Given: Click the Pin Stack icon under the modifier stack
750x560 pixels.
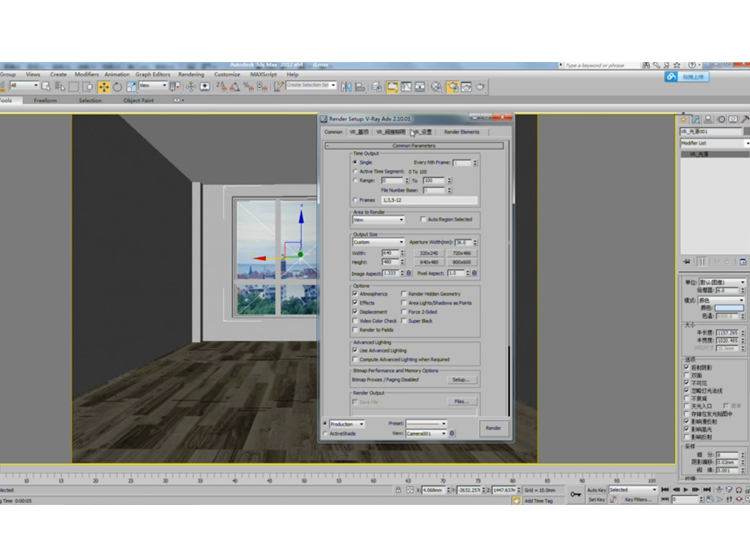Looking at the screenshot, I should click(x=687, y=262).
